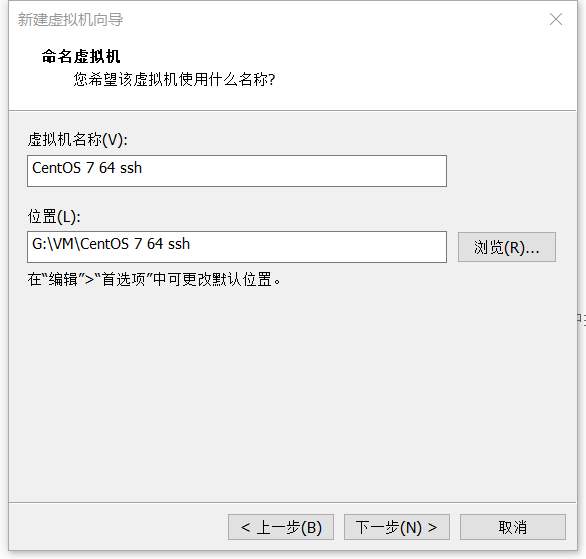Click the 首选项 word in hint text
586x559 pixels.
point(123,279)
